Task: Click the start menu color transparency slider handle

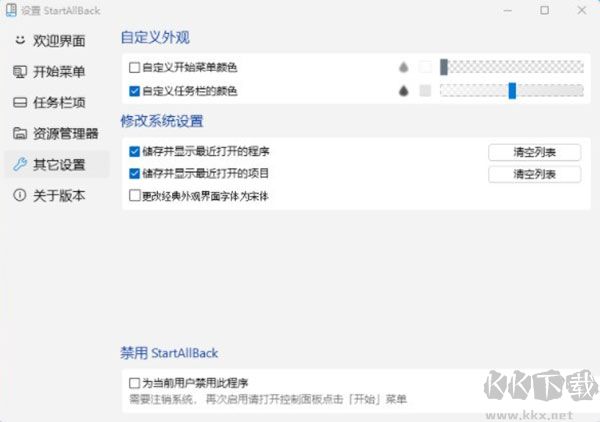Action: click(x=444, y=68)
